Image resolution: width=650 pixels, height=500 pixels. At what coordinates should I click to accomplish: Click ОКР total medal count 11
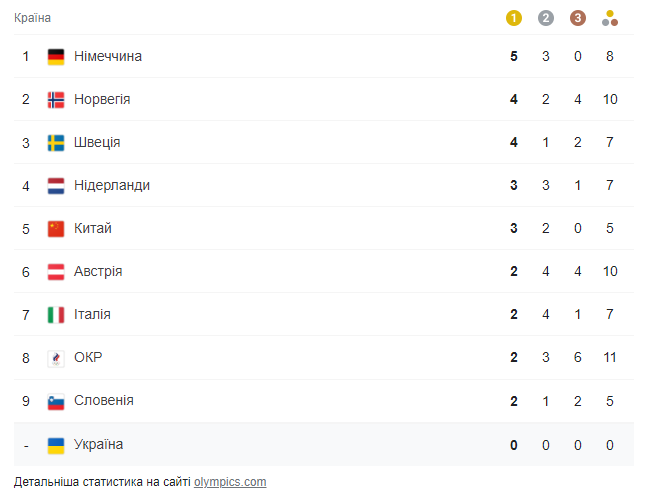pyautogui.click(x=610, y=358)
